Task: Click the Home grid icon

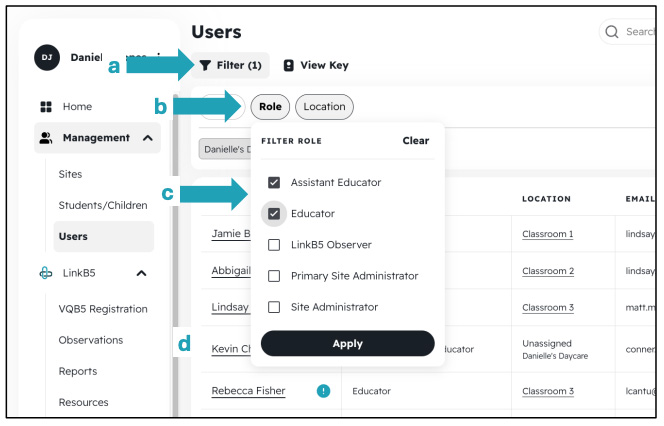Action: pos(46,107)
